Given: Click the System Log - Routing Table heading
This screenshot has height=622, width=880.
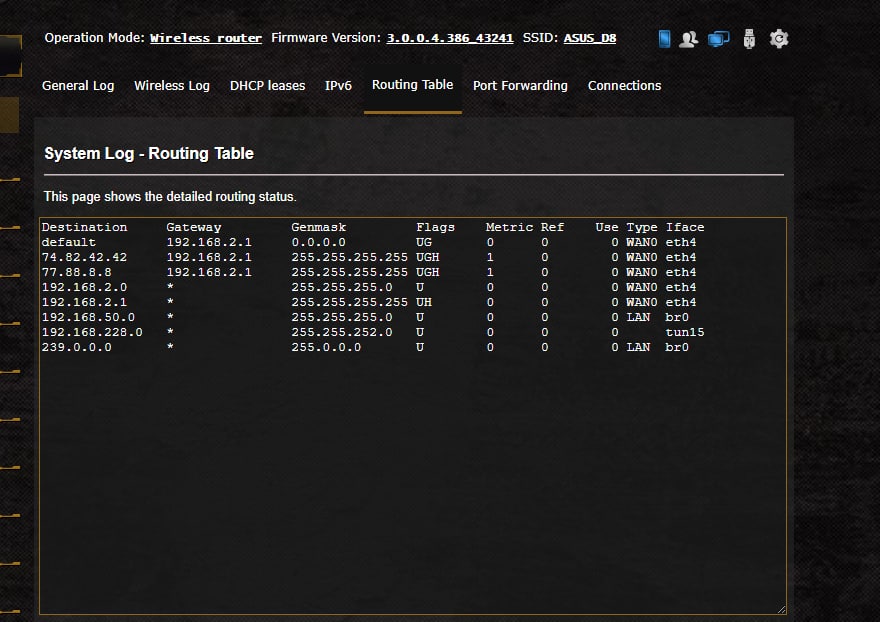Looking at the screenshot, I should click(149, 154).
